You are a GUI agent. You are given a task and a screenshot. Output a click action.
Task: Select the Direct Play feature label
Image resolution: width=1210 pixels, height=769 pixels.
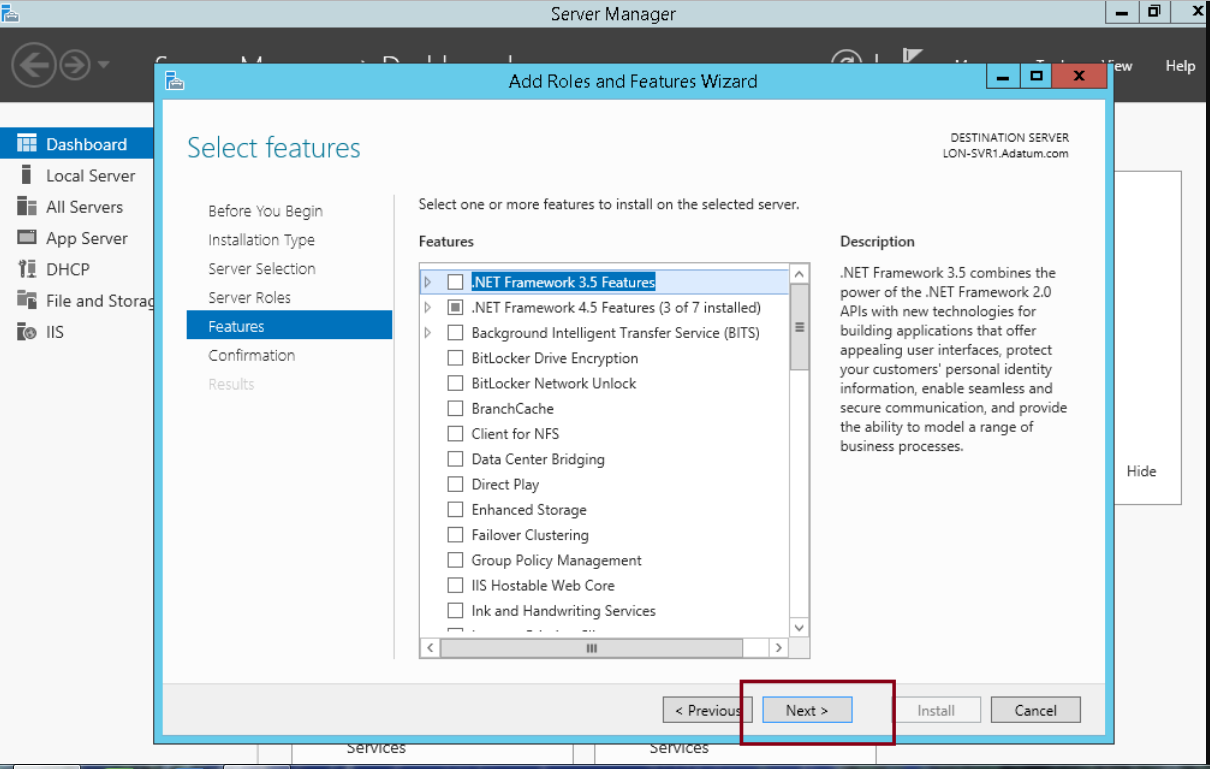(x=505, y=485)
